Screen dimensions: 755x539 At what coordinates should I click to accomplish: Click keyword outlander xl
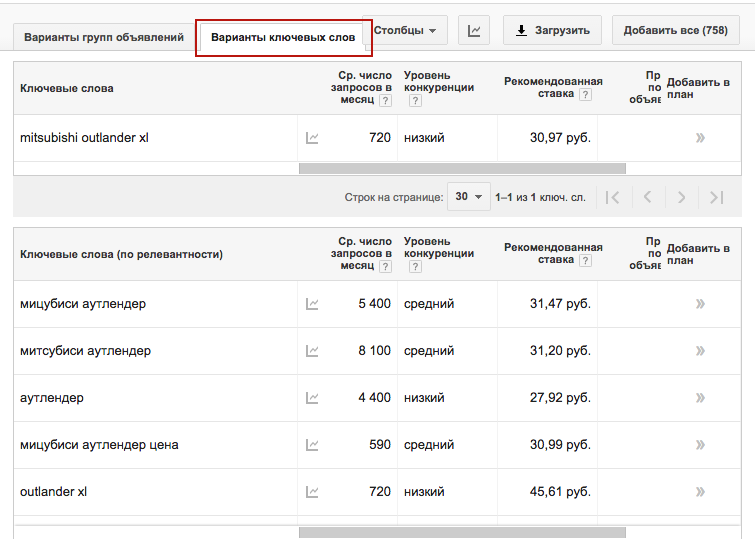pos(53,492)
